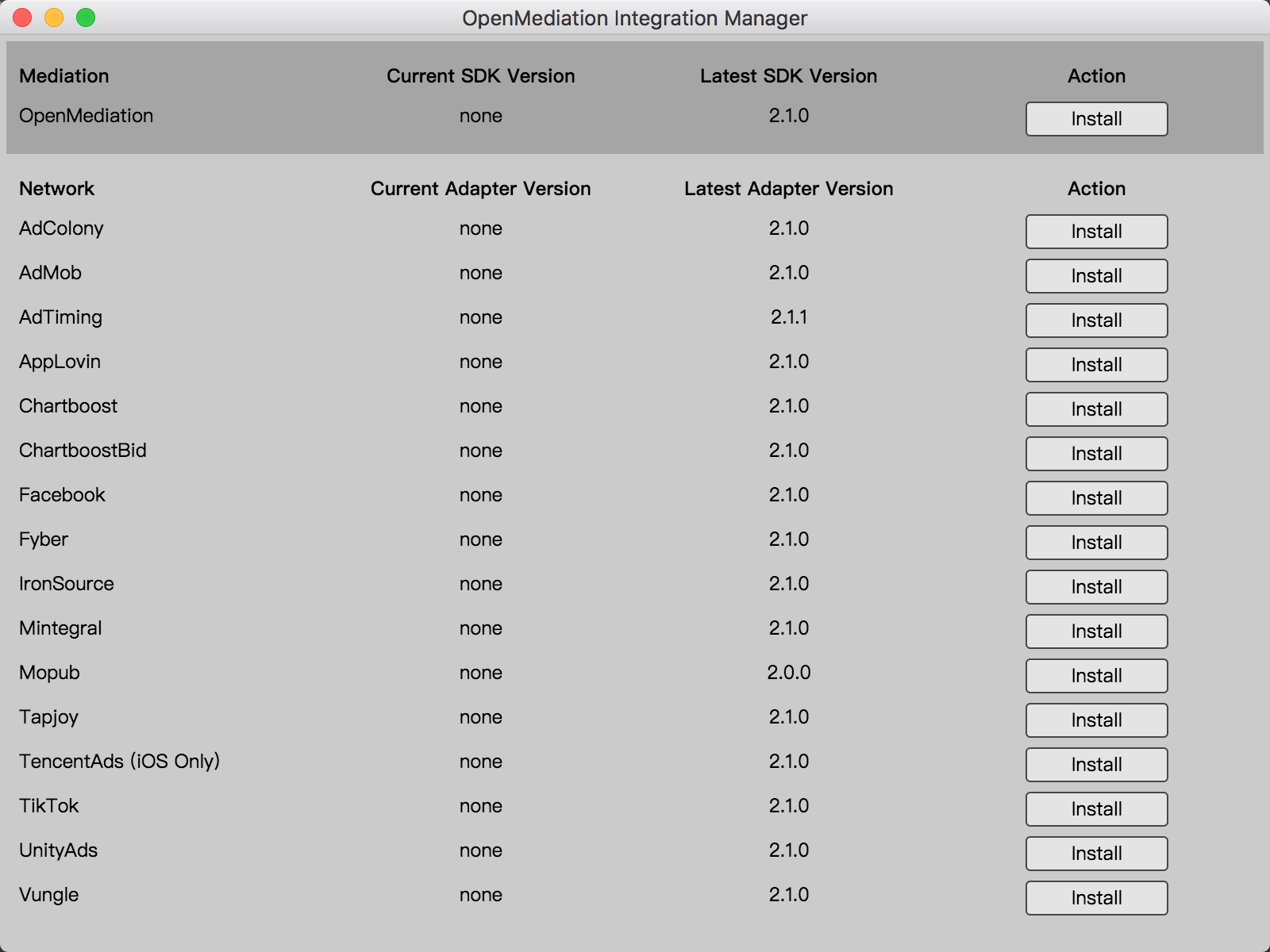
Task: Install the ChartboostBid adapter
Action: click(1096, 454)
